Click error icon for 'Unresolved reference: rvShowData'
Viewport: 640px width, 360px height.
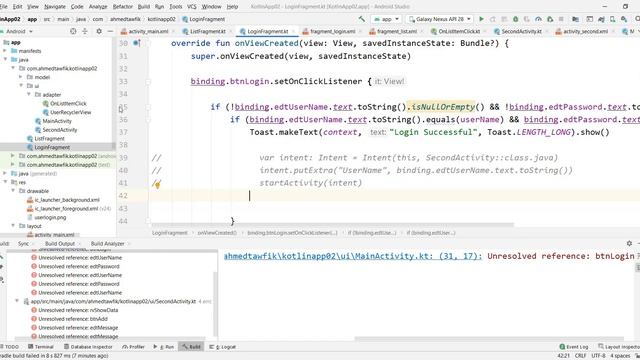click(34, 310)
